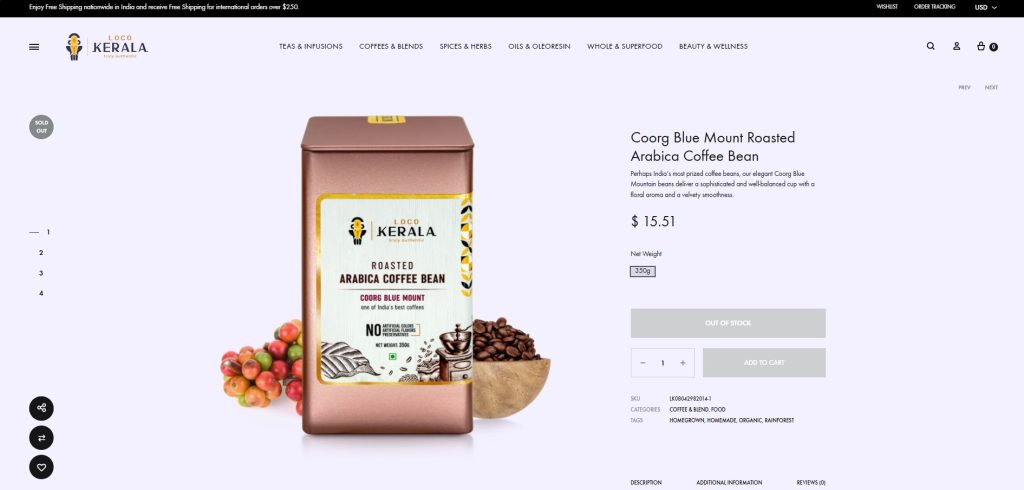Open the Coffees & Blends menu
Image resolution: width=1024 pixels, height=490 pixels.
391,46
